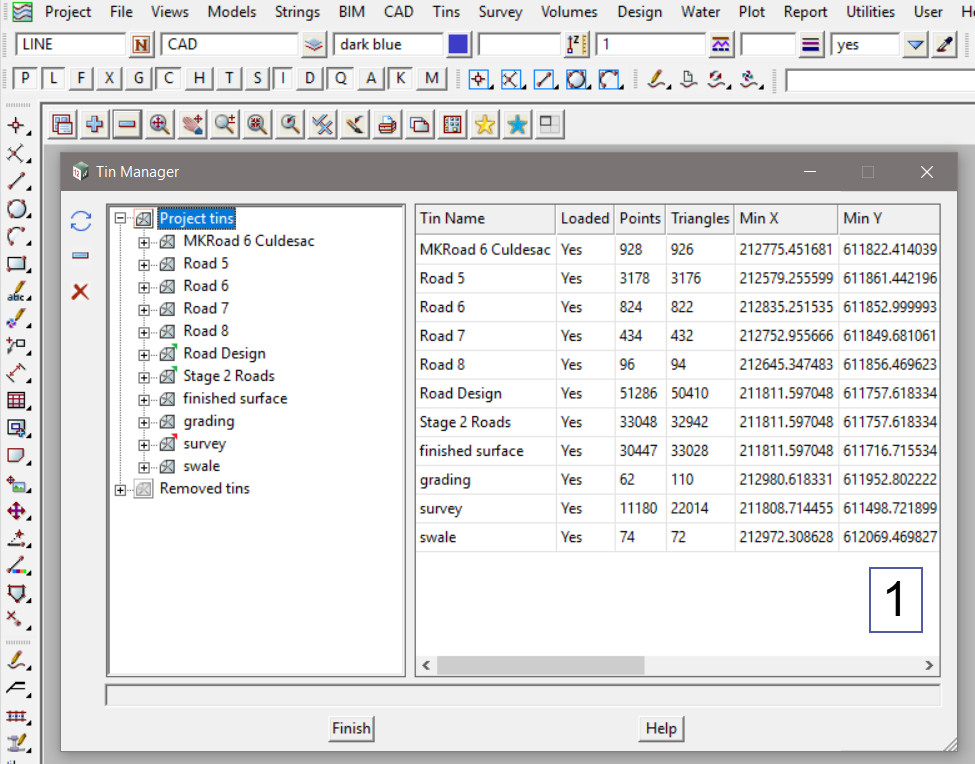Click the blue plus icon in view toolbar
Viewport: 975px width, 764px height.
pos(95,124)
